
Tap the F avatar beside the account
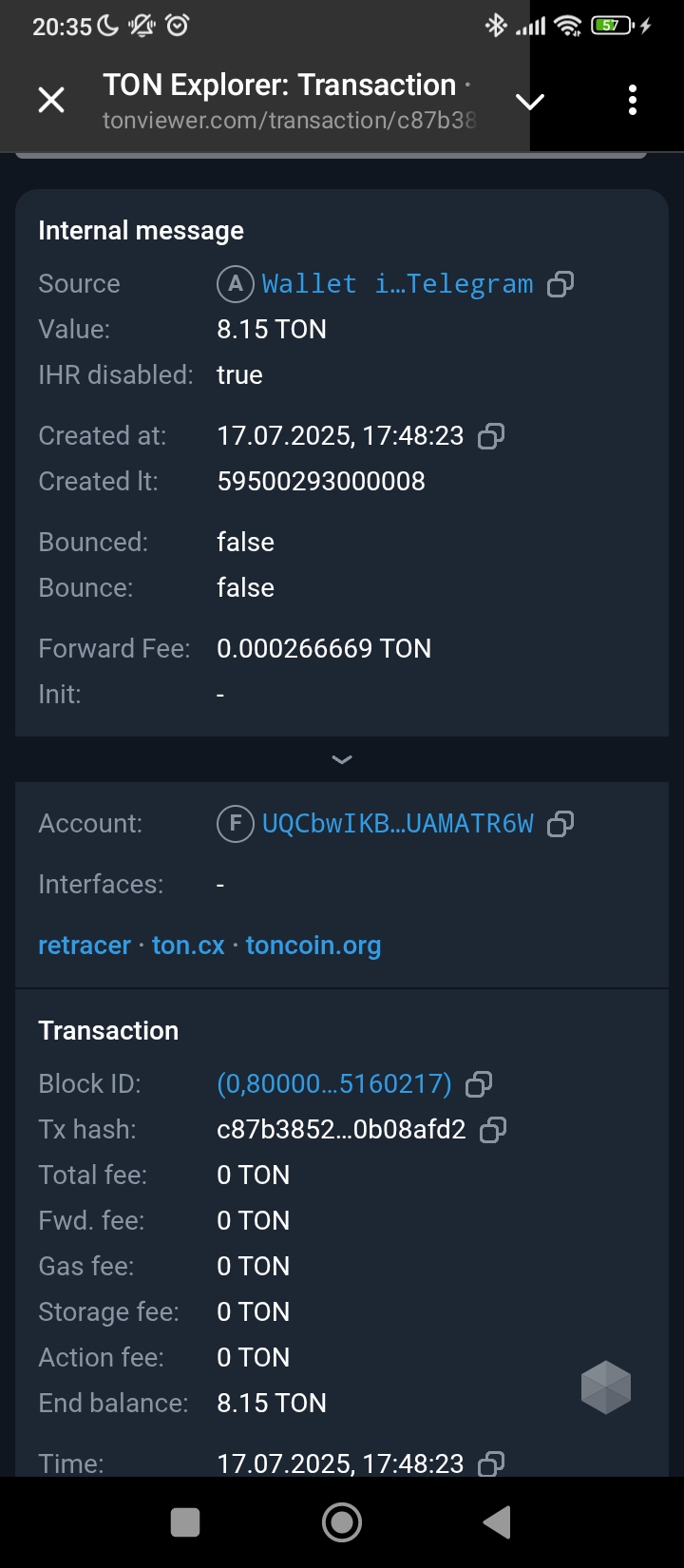pos(235,824)
